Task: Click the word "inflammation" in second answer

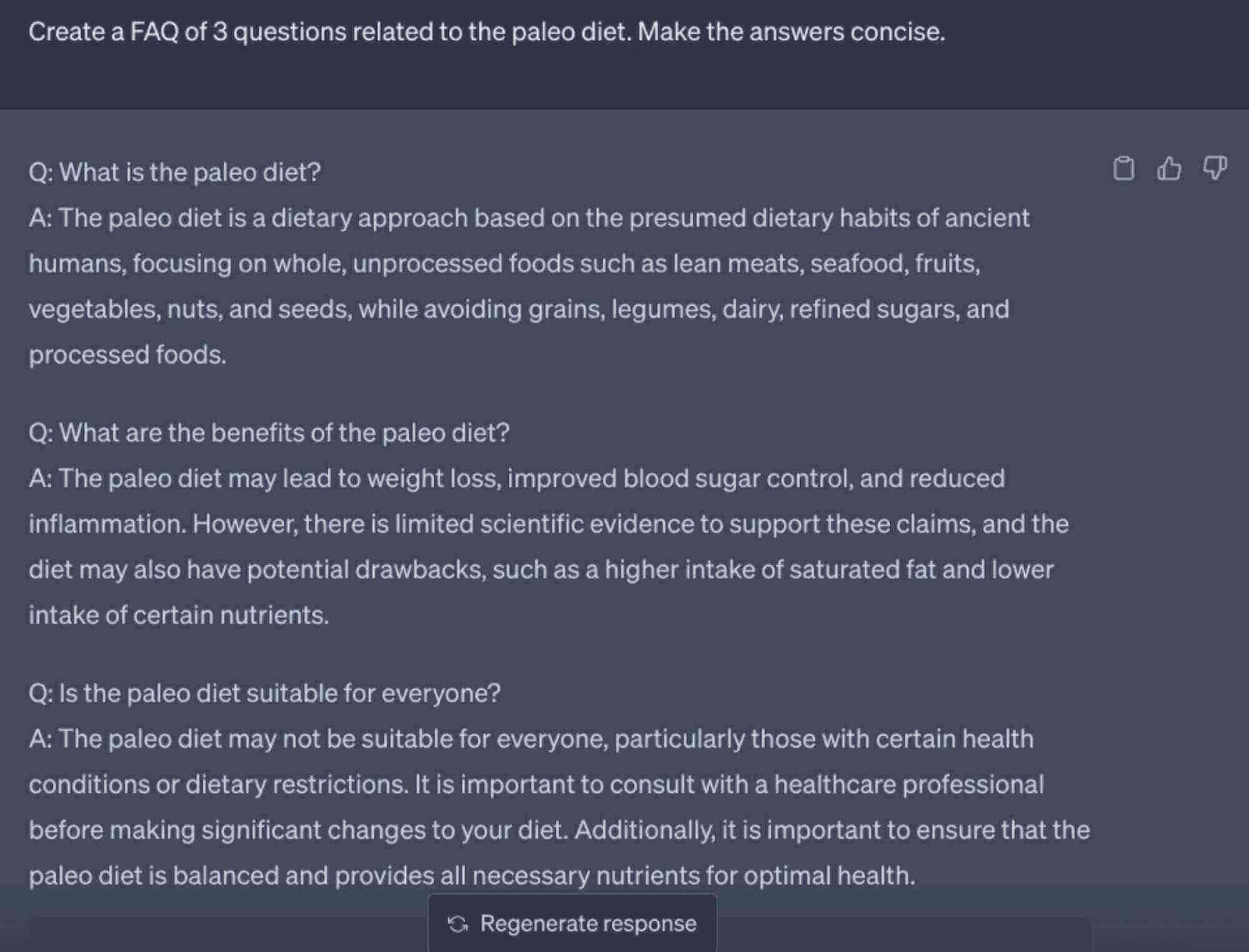Action: point(107,524)
